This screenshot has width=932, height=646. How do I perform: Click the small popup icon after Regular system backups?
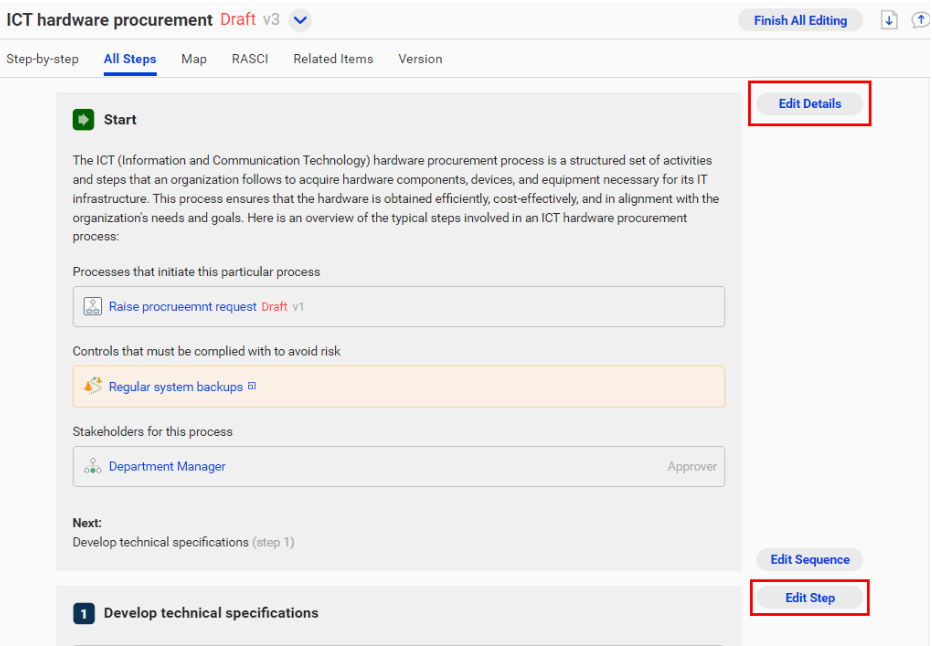coord(252,386)
